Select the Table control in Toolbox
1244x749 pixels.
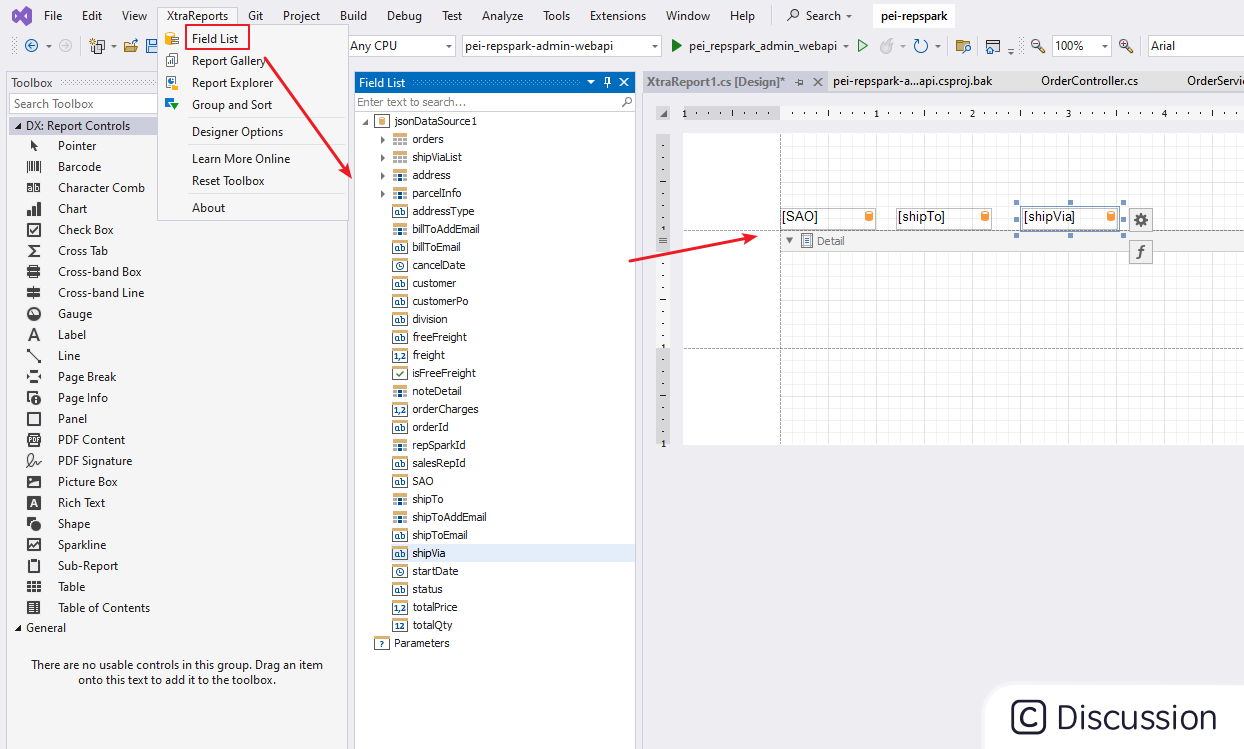(71, 587)
